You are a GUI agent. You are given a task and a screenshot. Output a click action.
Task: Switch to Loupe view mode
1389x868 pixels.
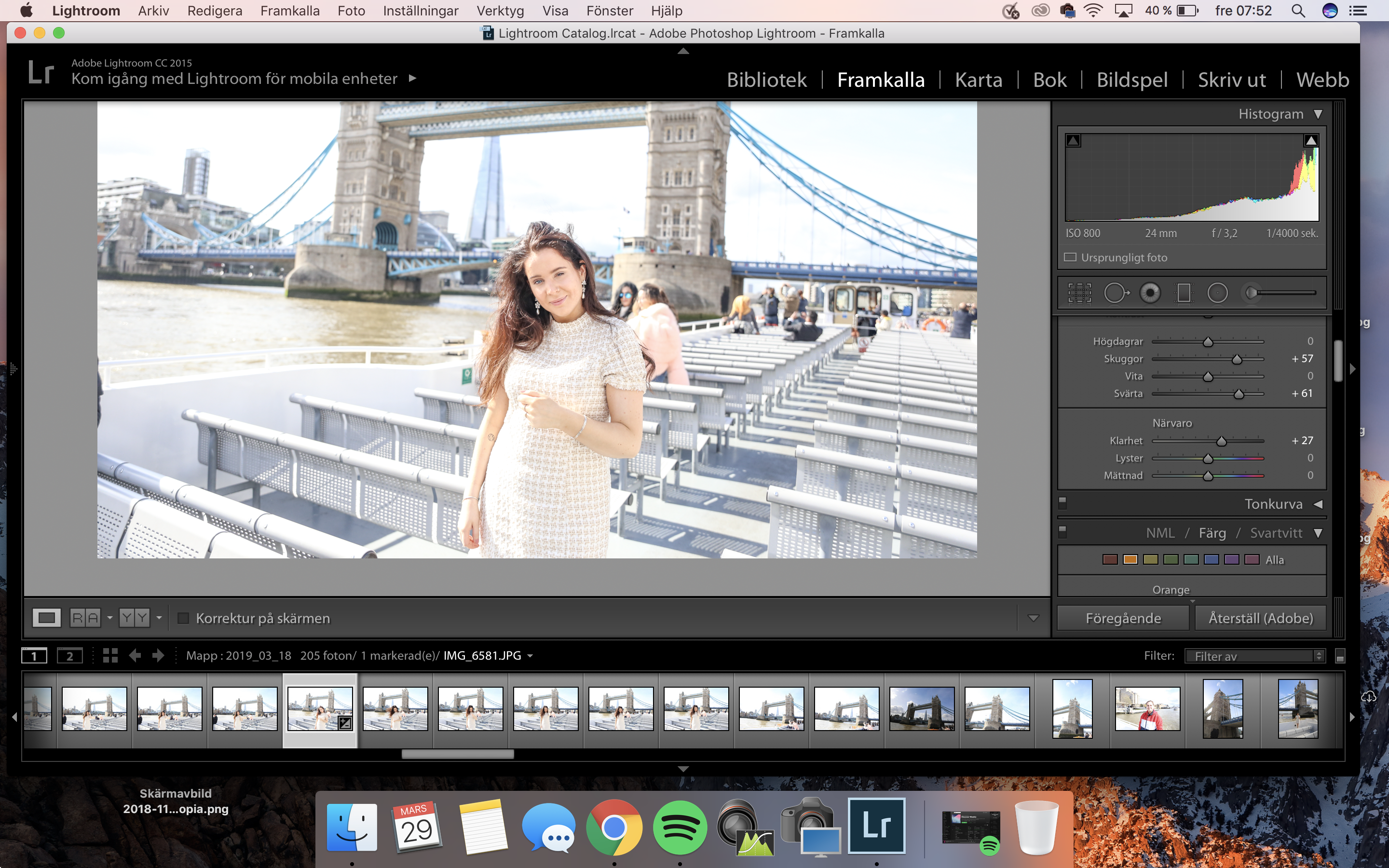coord(46,618)
